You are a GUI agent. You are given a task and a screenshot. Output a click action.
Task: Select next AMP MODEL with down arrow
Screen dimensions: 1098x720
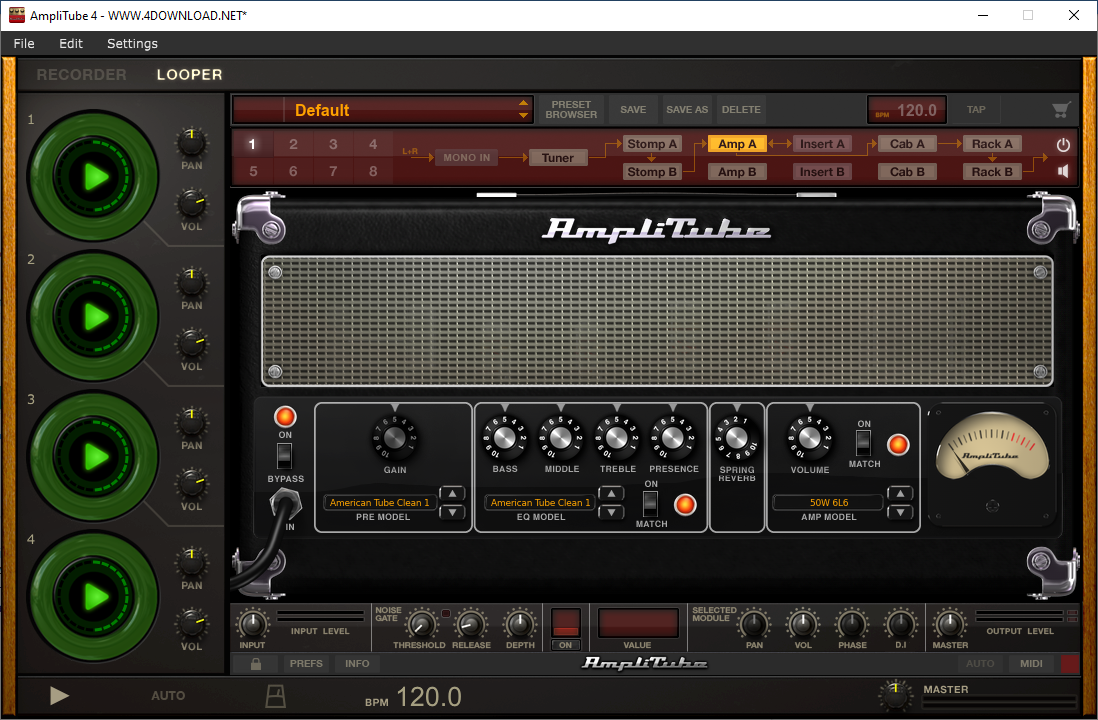901,512
